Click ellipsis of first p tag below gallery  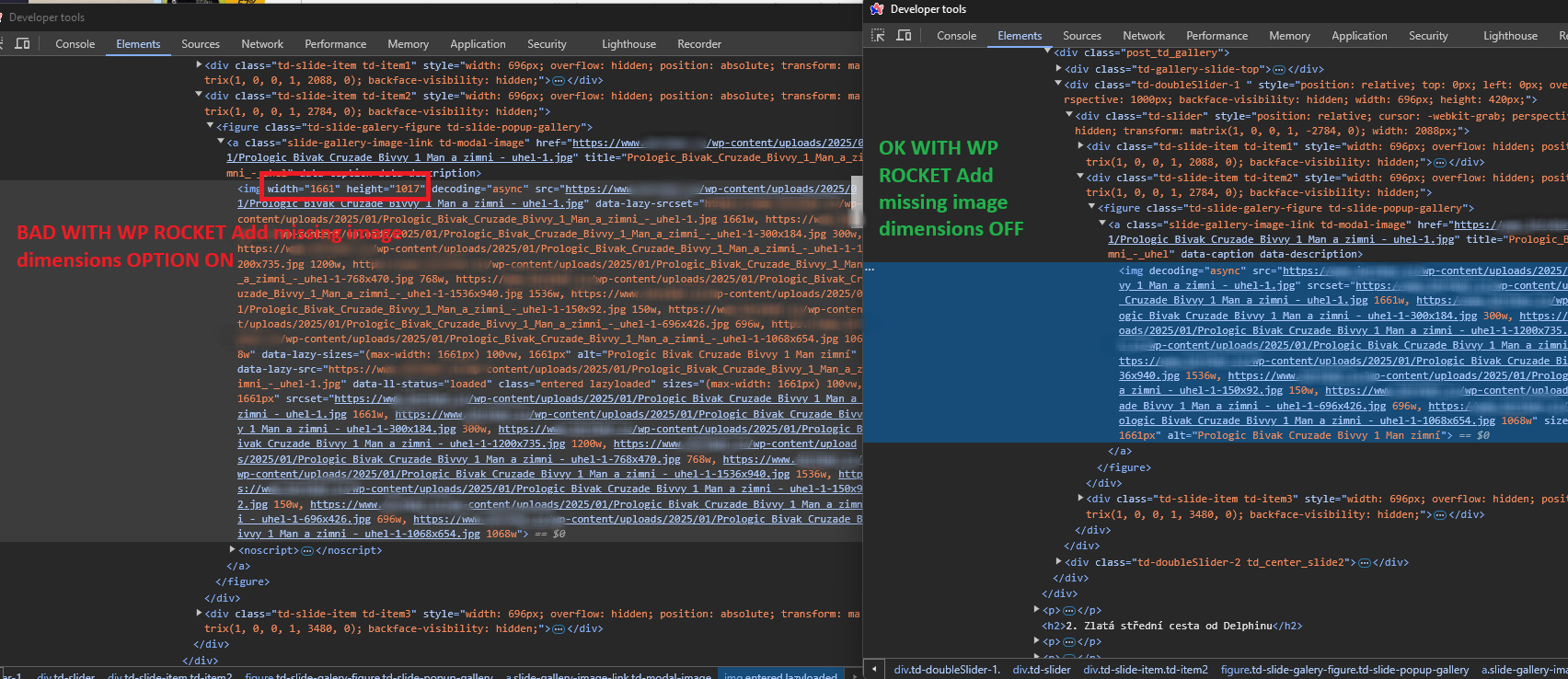click(x=1068, y=611)
